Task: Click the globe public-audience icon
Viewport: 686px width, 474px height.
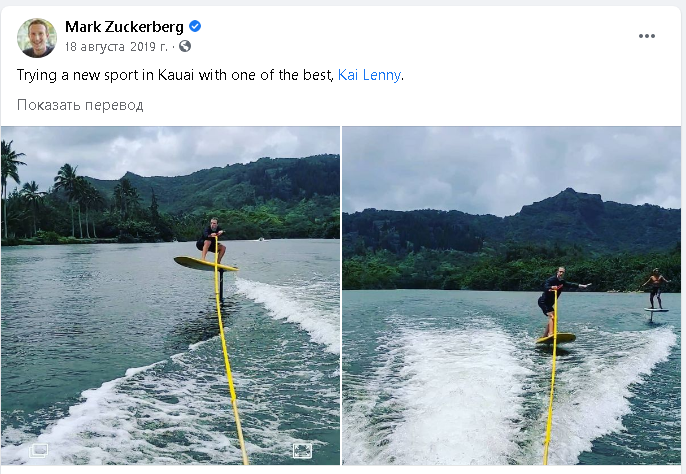Action: (185, 46)
